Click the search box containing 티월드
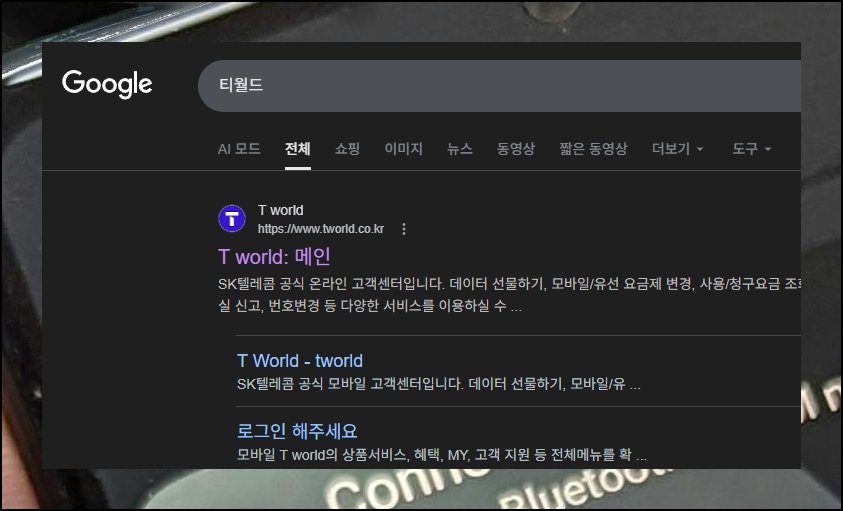This screenshot has width=843, height=511. click(499, 86)
